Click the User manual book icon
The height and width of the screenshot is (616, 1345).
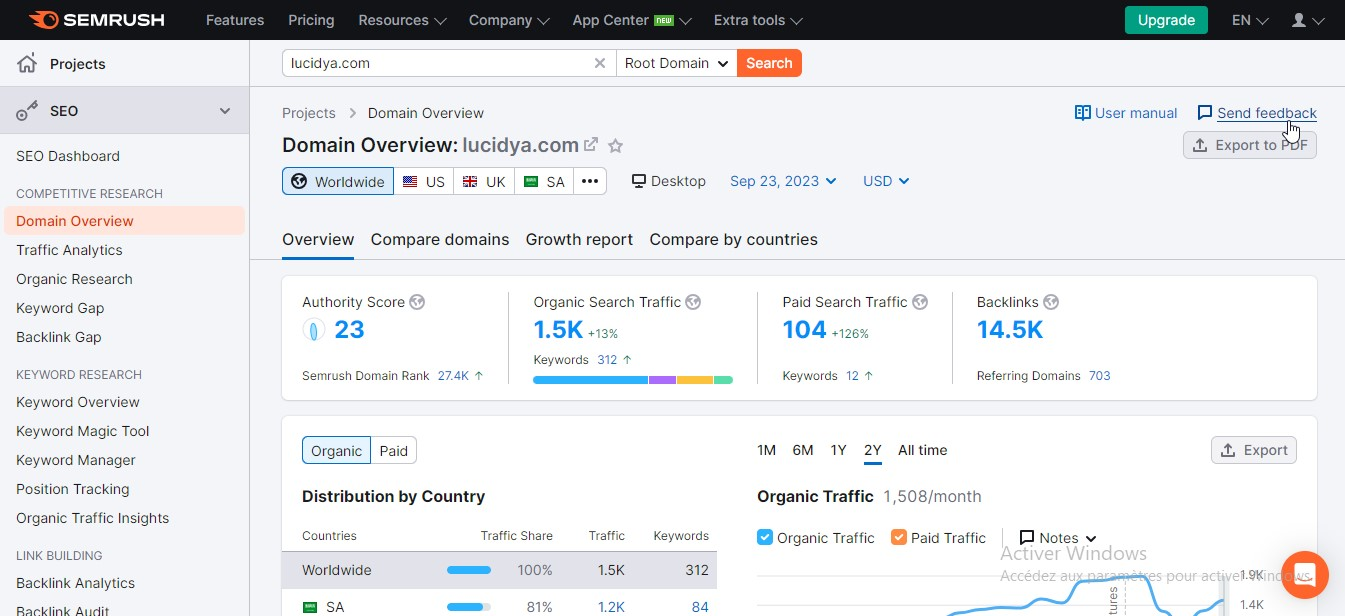pos(1082,113)
